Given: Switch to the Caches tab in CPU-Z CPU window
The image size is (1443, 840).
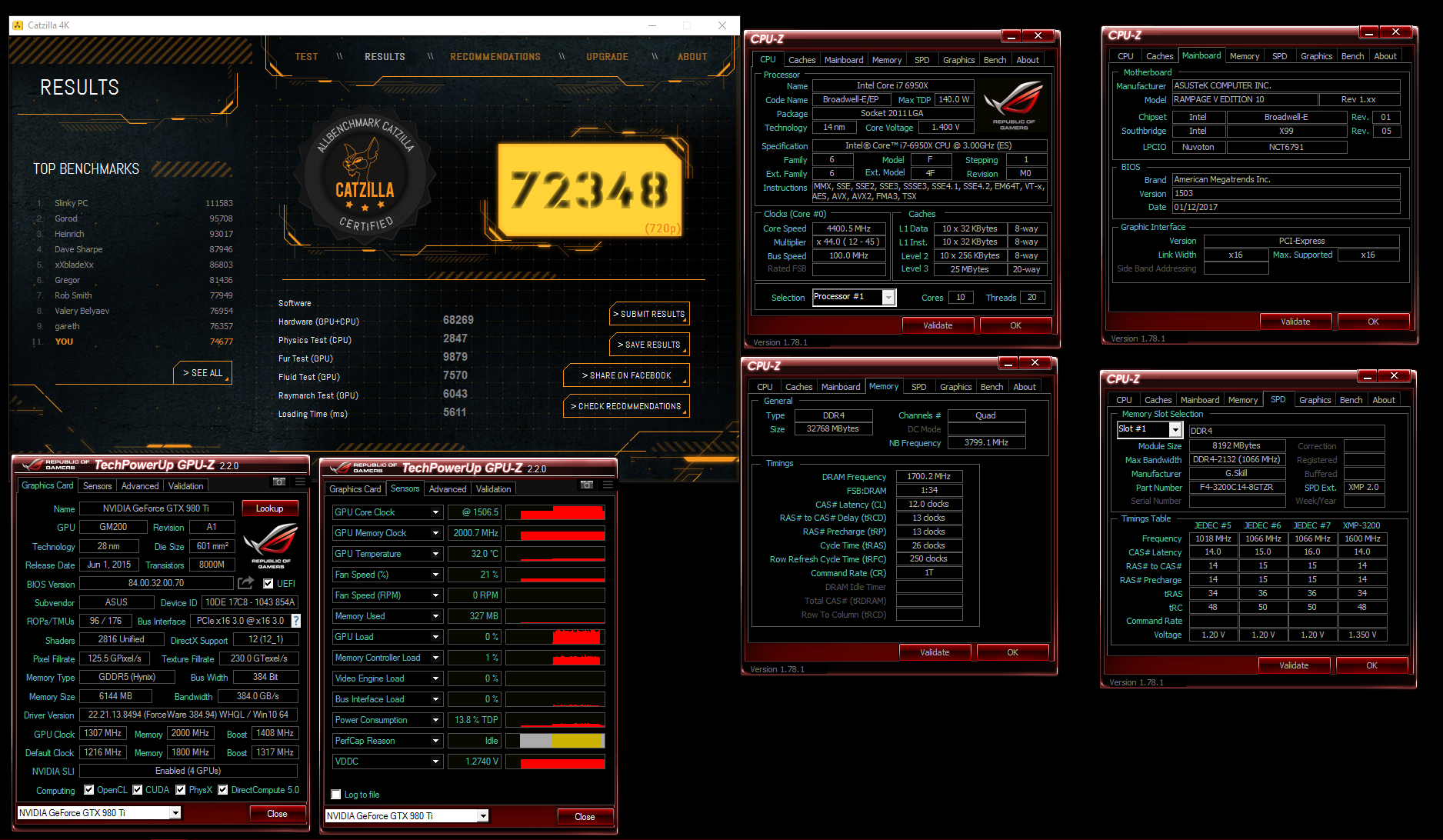Looking at the screenshot, I should [x=801, y=60].
